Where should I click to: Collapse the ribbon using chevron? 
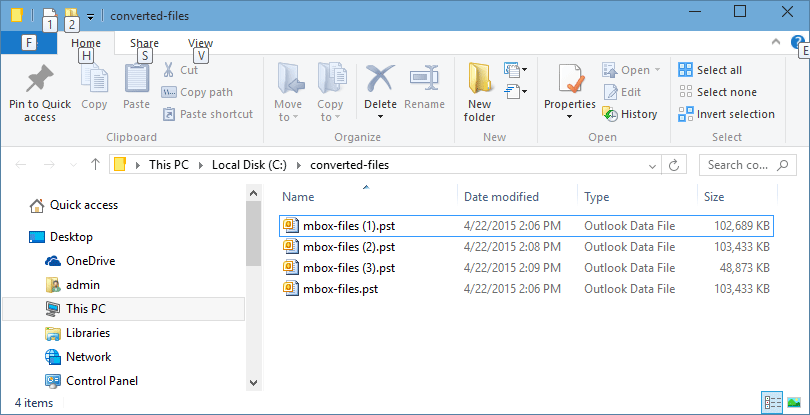click(776, 42)
